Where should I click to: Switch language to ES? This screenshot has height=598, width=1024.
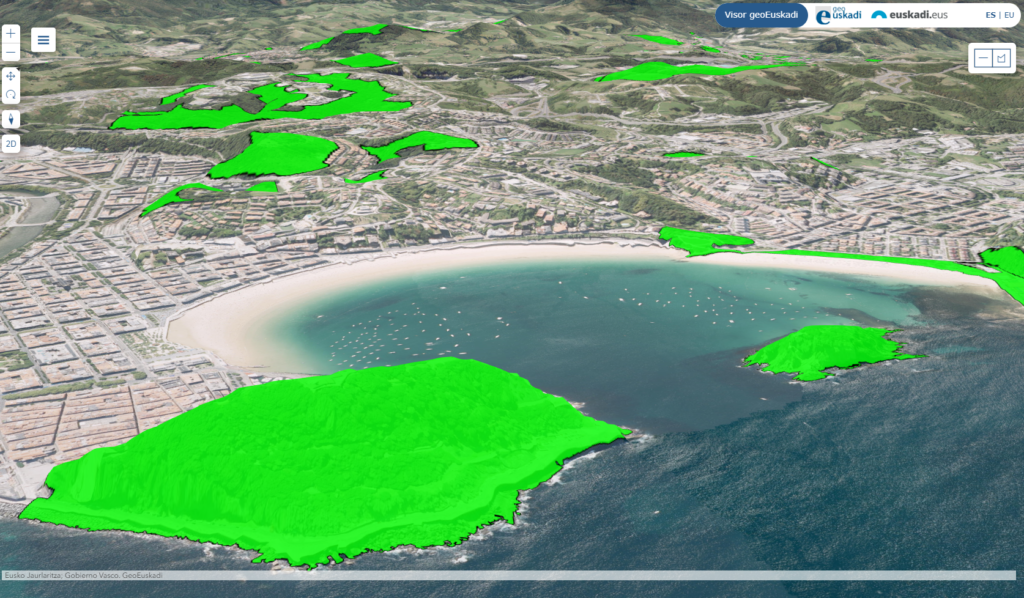pos(990,15)
